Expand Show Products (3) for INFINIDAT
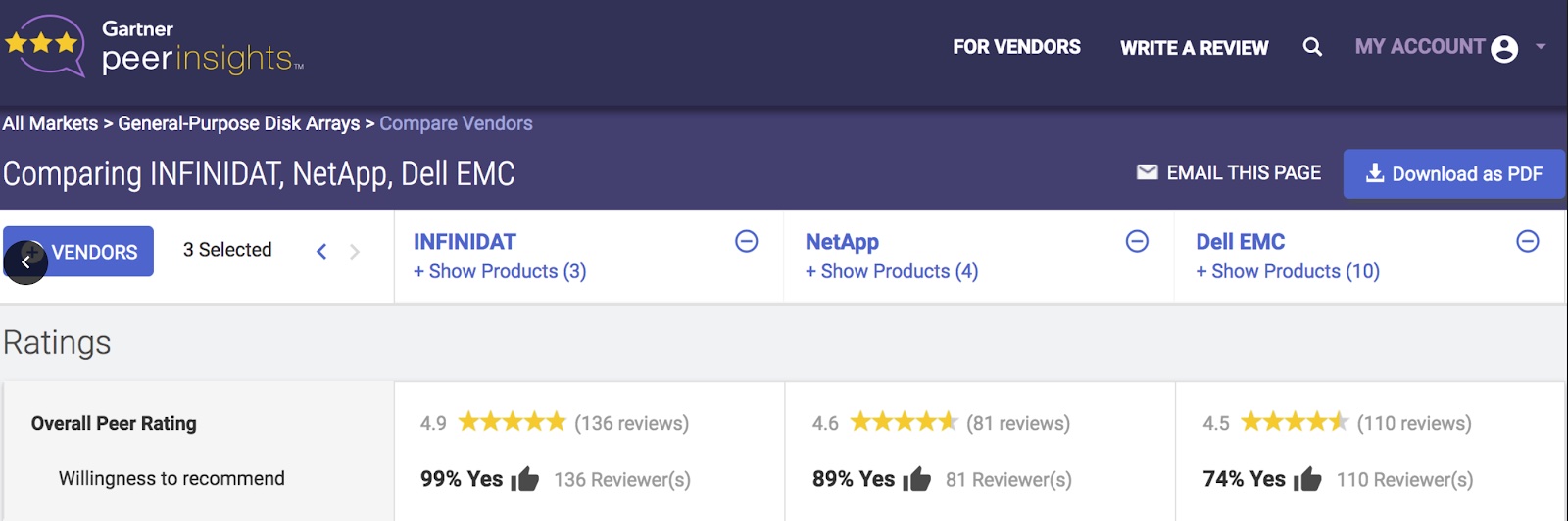Screen dimensions: 1568x521 click(x=500, y=271)
